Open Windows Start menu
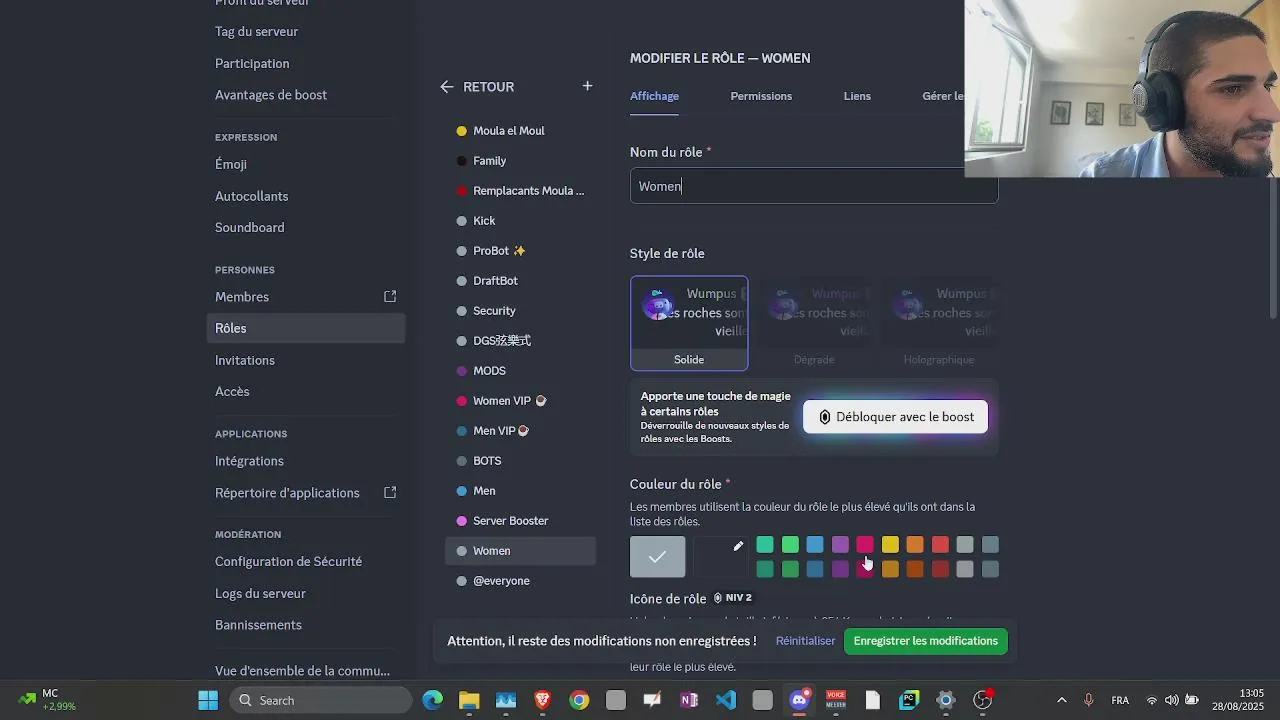1280x720 pixels. click(208, 700)
